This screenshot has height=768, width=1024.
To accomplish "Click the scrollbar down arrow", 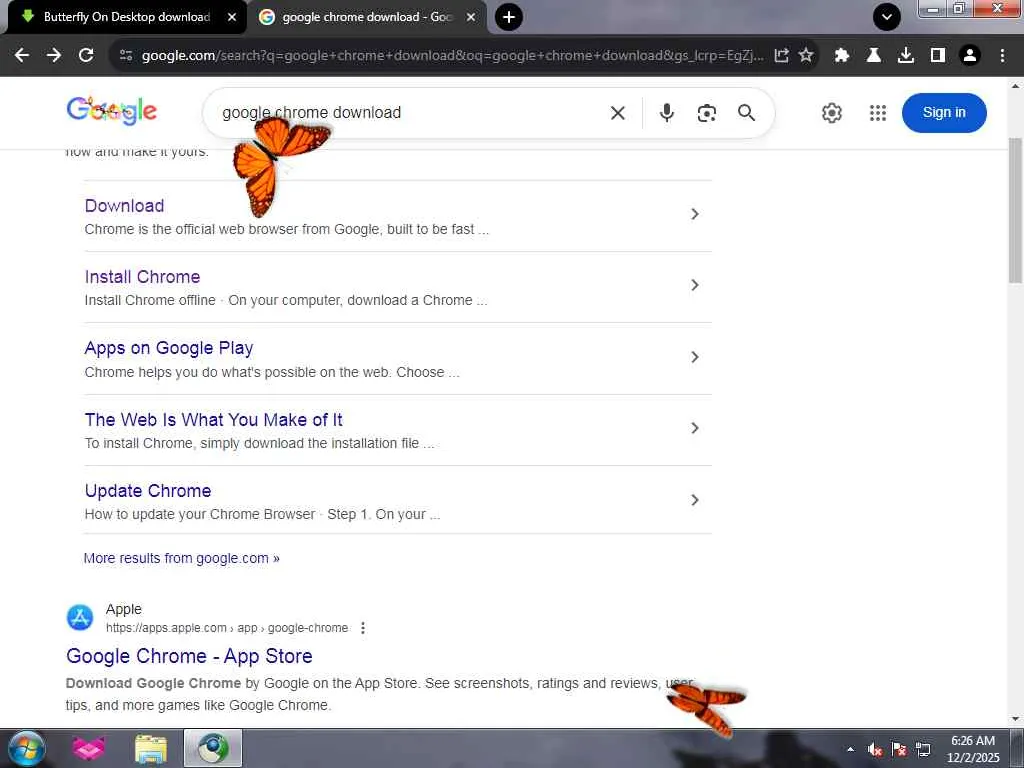I will (x=1016, y=720).
